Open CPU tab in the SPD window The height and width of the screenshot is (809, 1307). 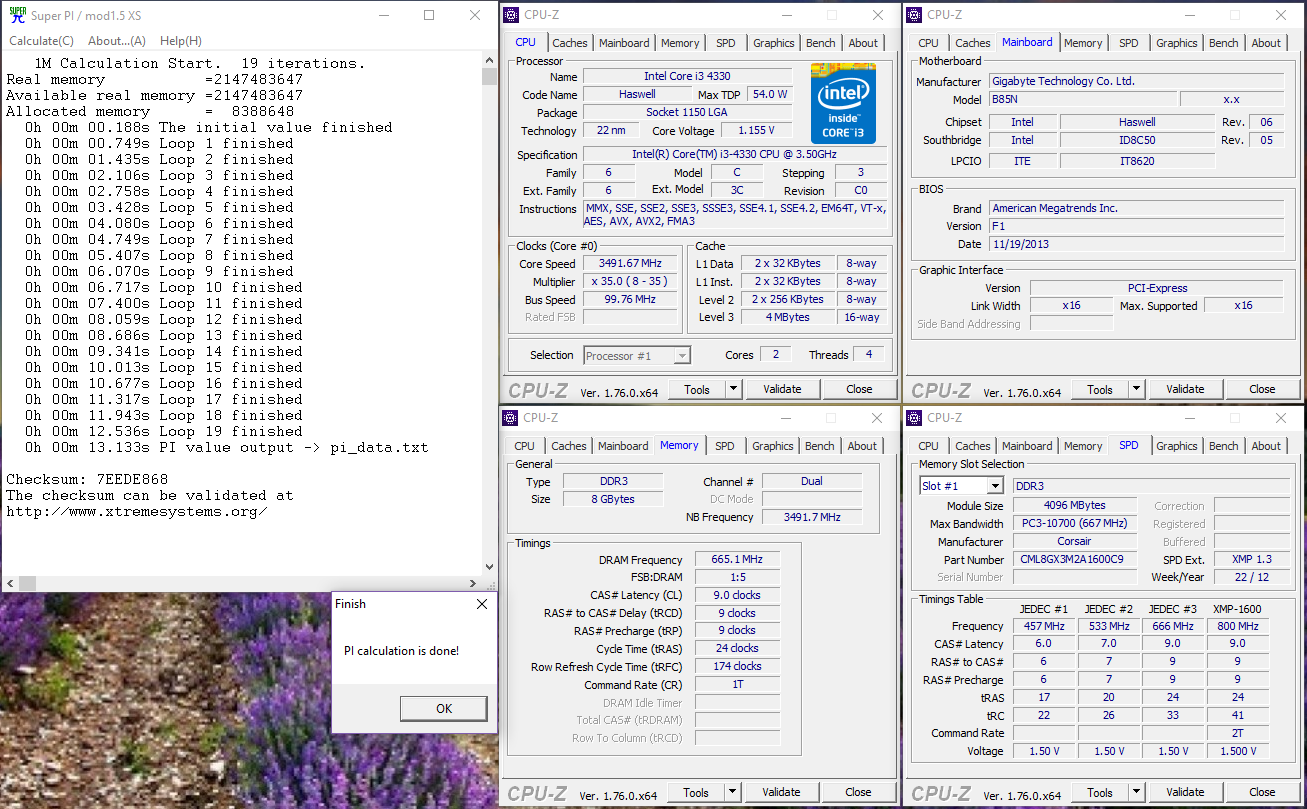pos(928,446)
